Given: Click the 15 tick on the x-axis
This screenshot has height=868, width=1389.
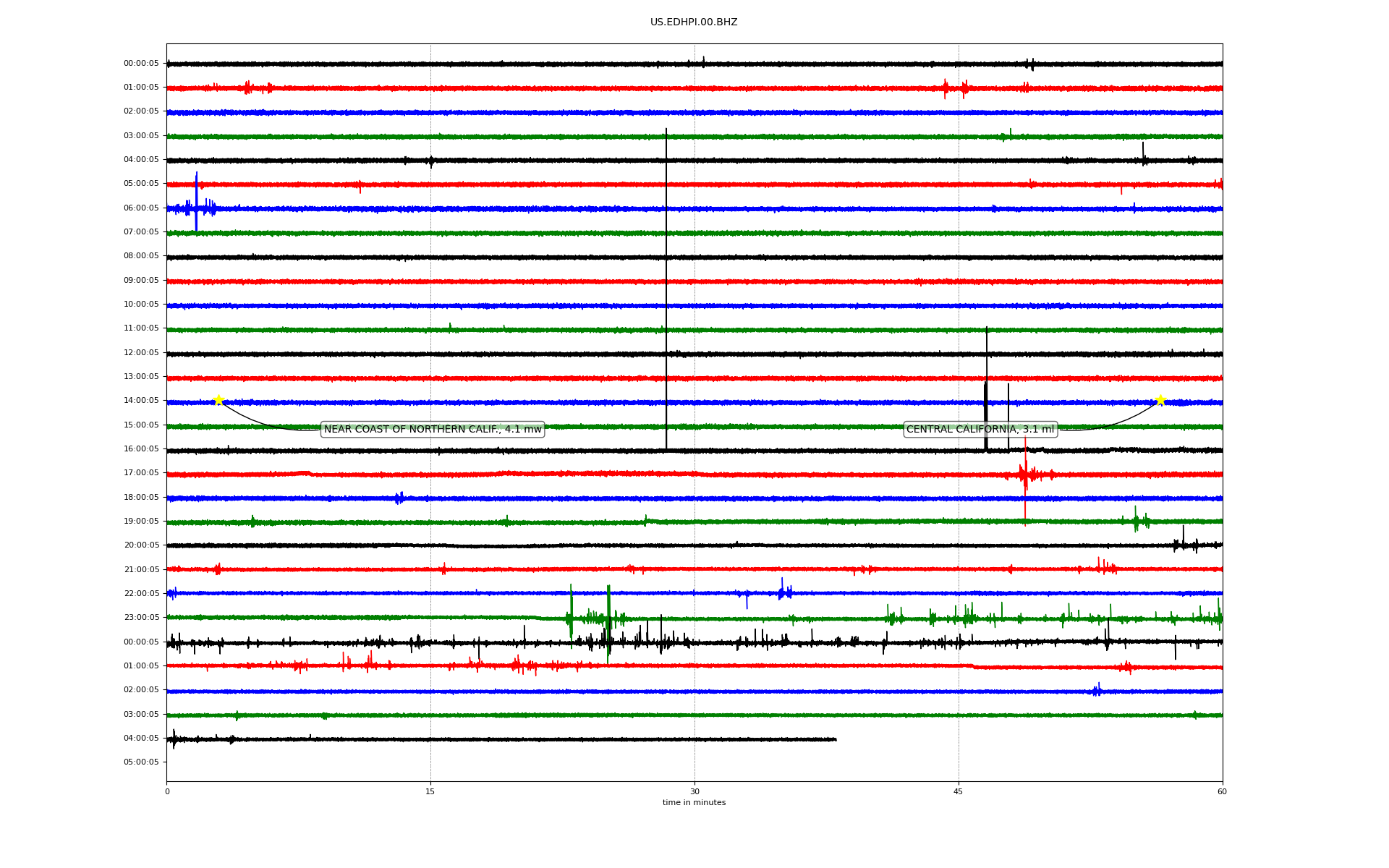Looking at the screenshot, I should 430,791.
